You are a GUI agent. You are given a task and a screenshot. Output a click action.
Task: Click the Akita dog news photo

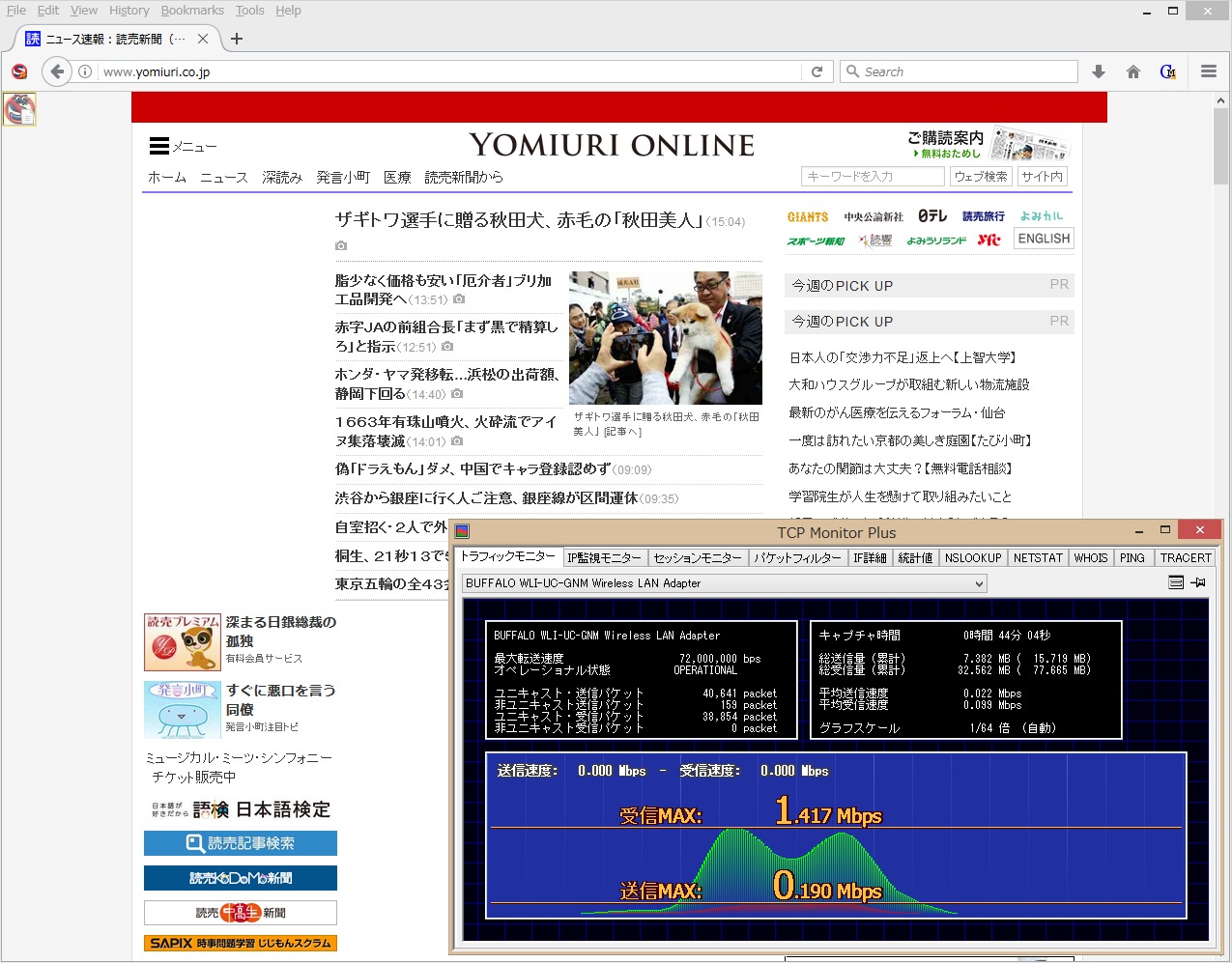click(665, 337)
